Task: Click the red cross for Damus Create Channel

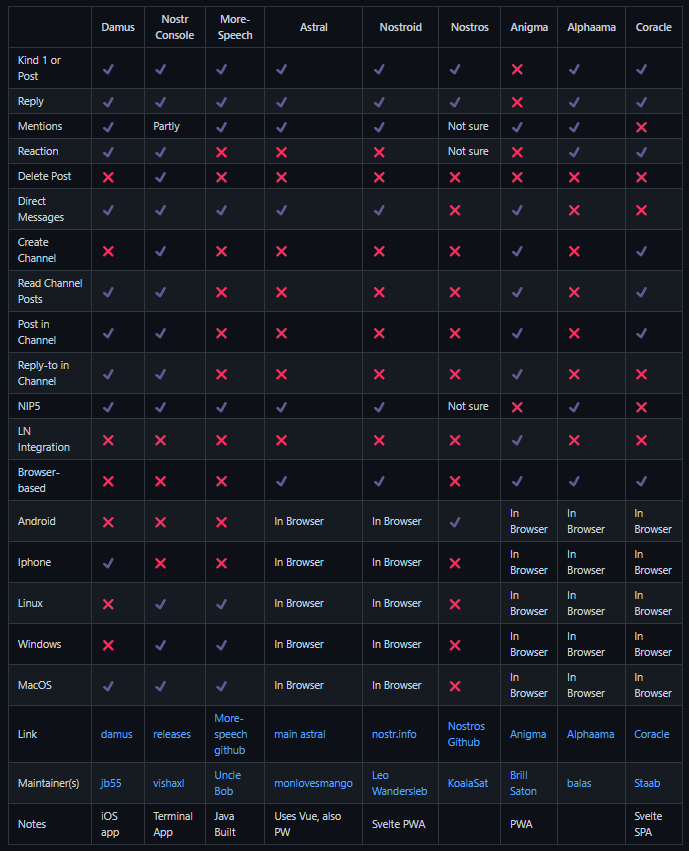Action: tap(109, 251)
